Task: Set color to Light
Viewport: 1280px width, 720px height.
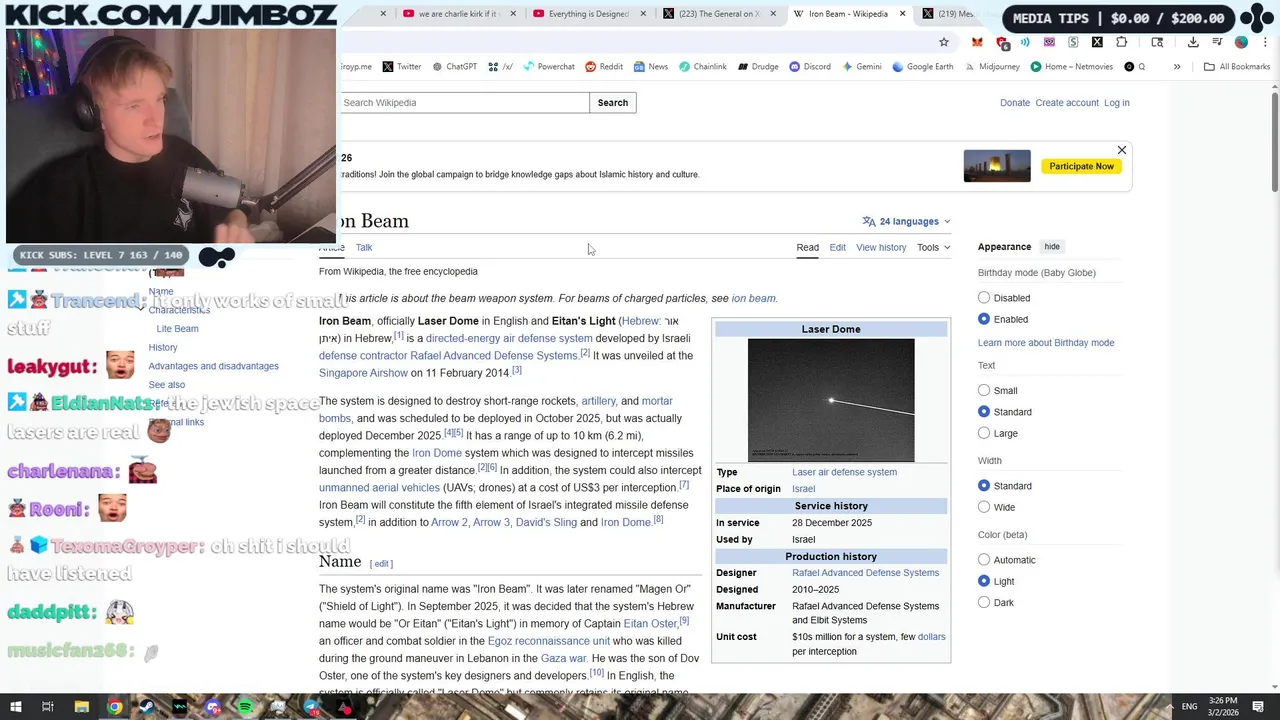Action: pyautogui.click(x=984, y=581)
